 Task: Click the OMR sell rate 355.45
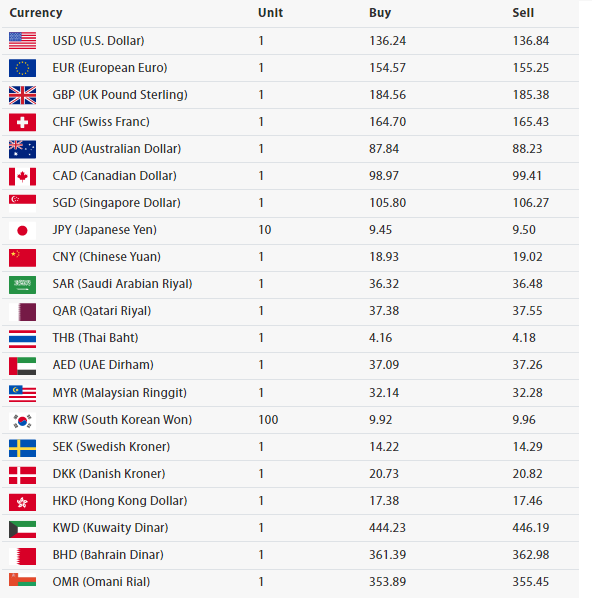pyautogui.click(x=531, y=582)
